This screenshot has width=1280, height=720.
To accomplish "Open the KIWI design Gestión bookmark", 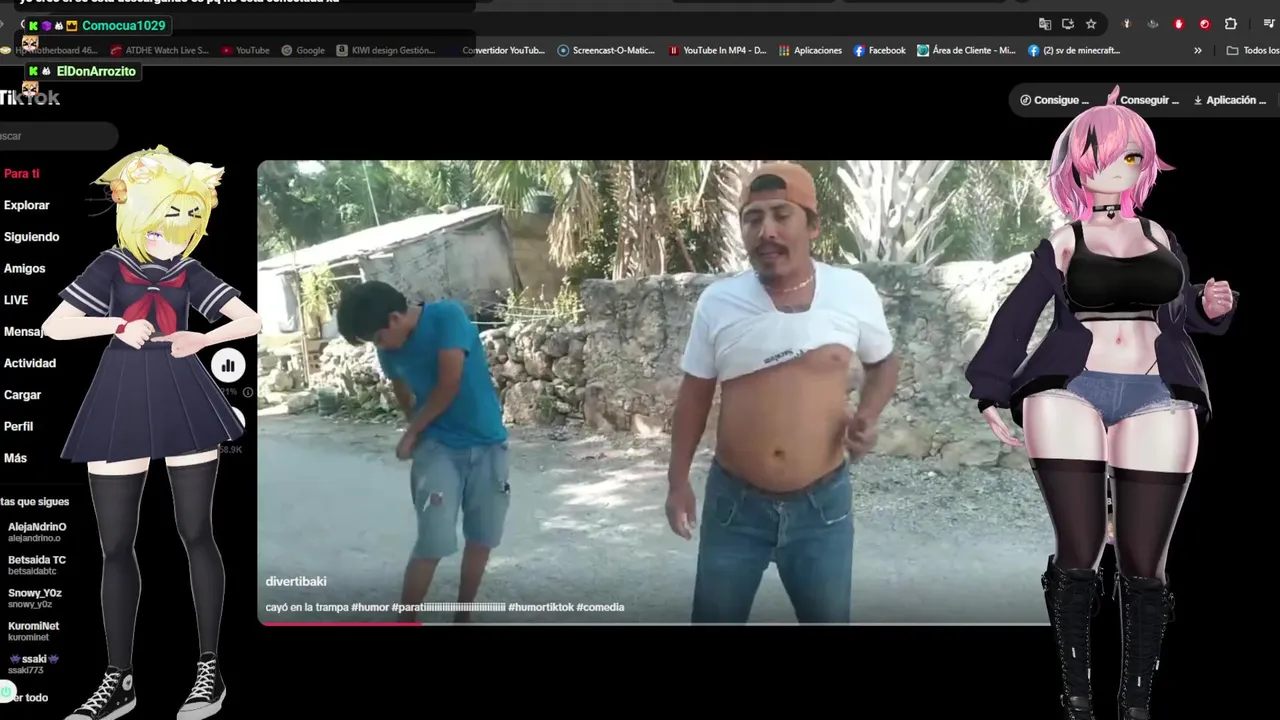I will (386, 50).
